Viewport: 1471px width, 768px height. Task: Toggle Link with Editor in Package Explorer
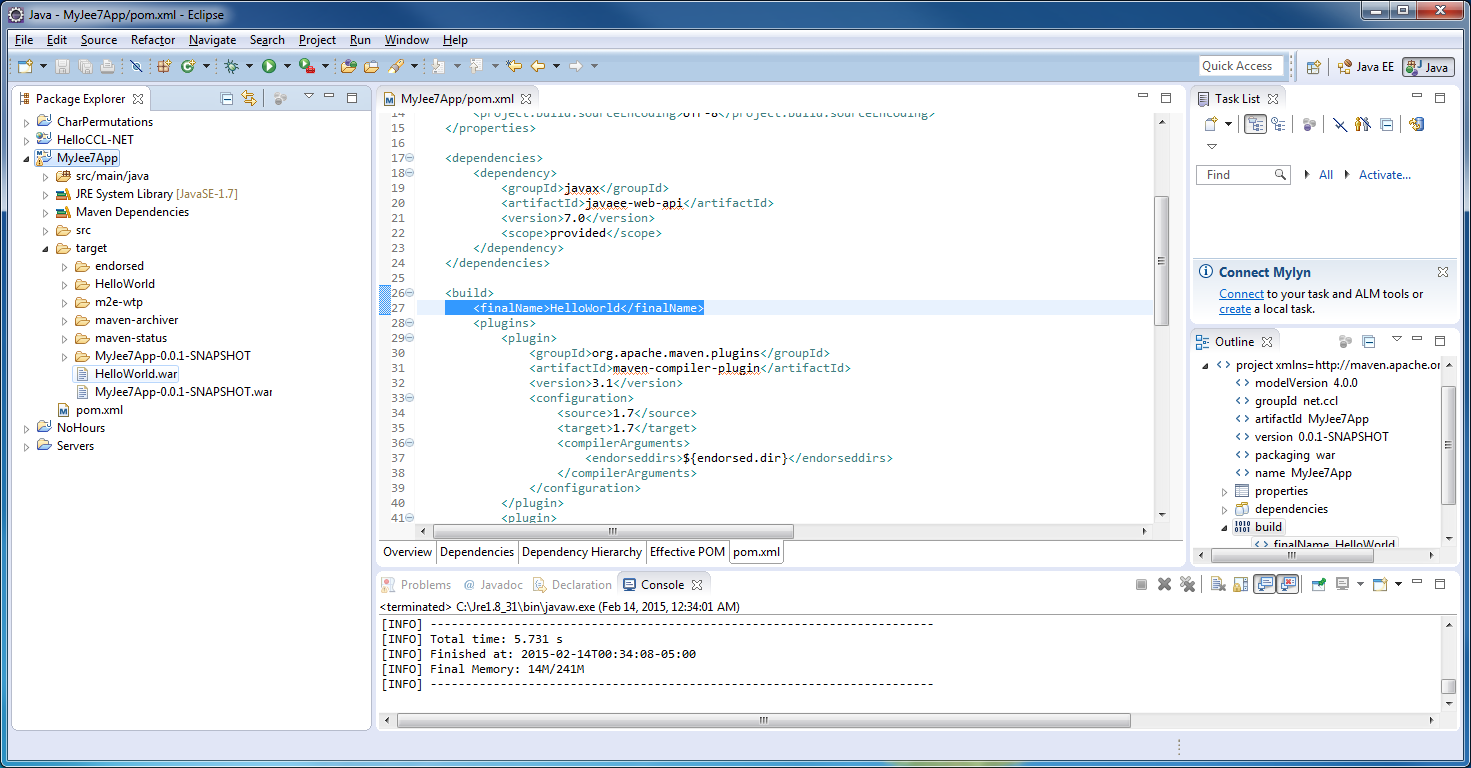[249, 98]
